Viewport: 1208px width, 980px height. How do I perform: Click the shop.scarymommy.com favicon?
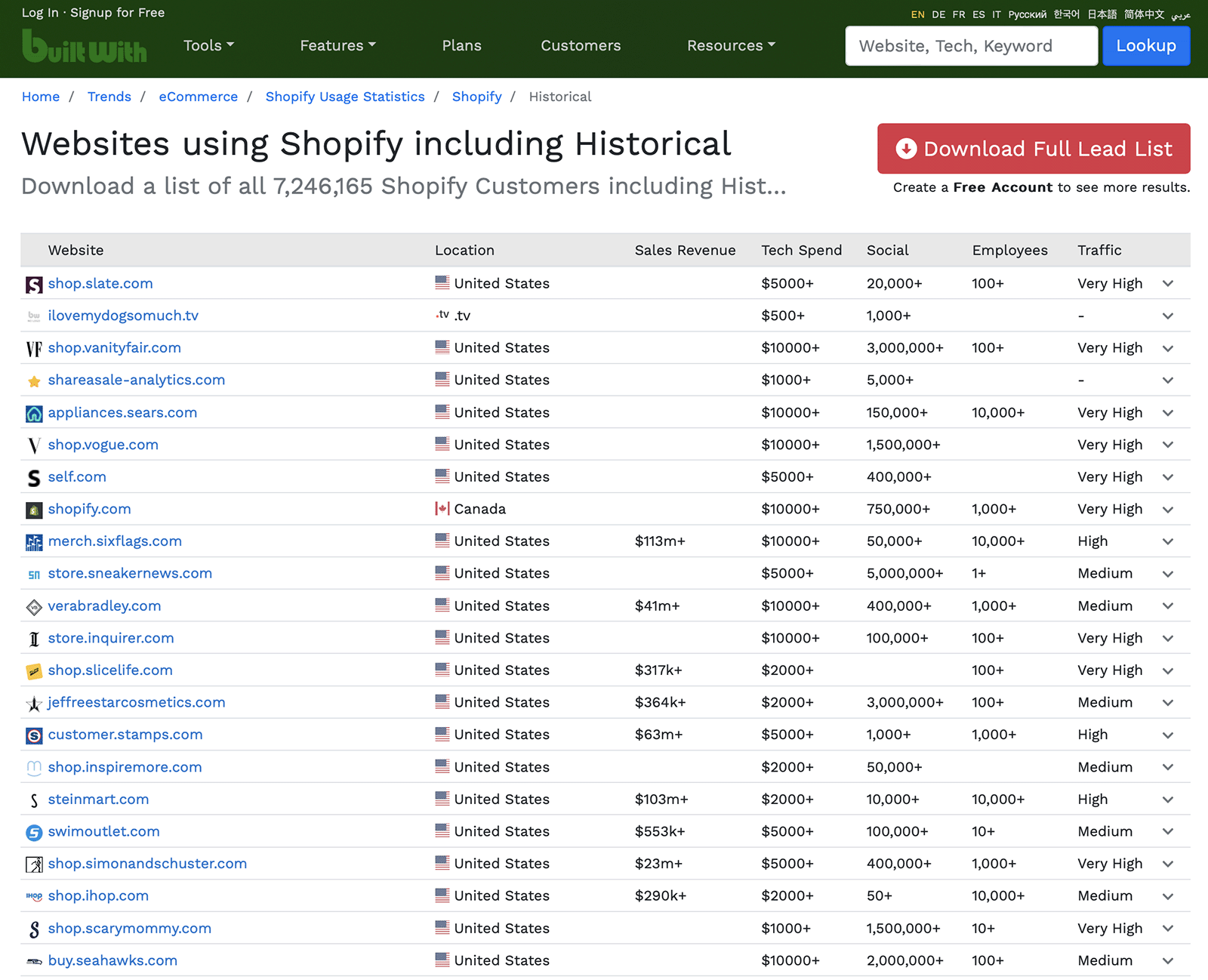click(34, 929)
